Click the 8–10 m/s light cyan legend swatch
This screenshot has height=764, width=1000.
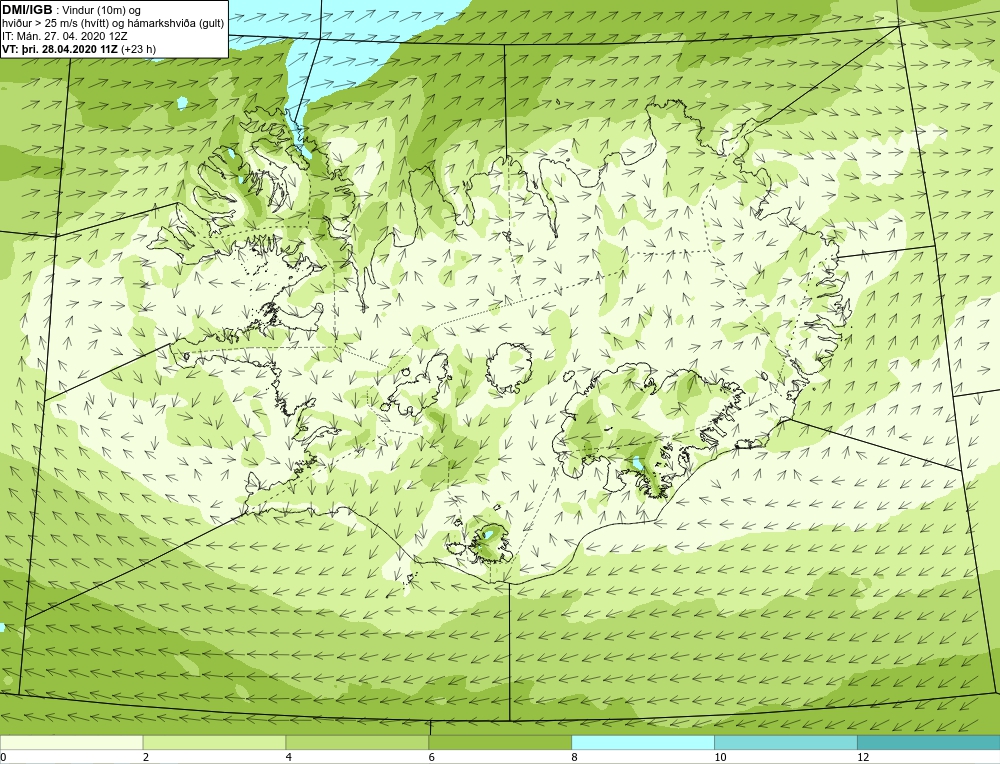643,742
